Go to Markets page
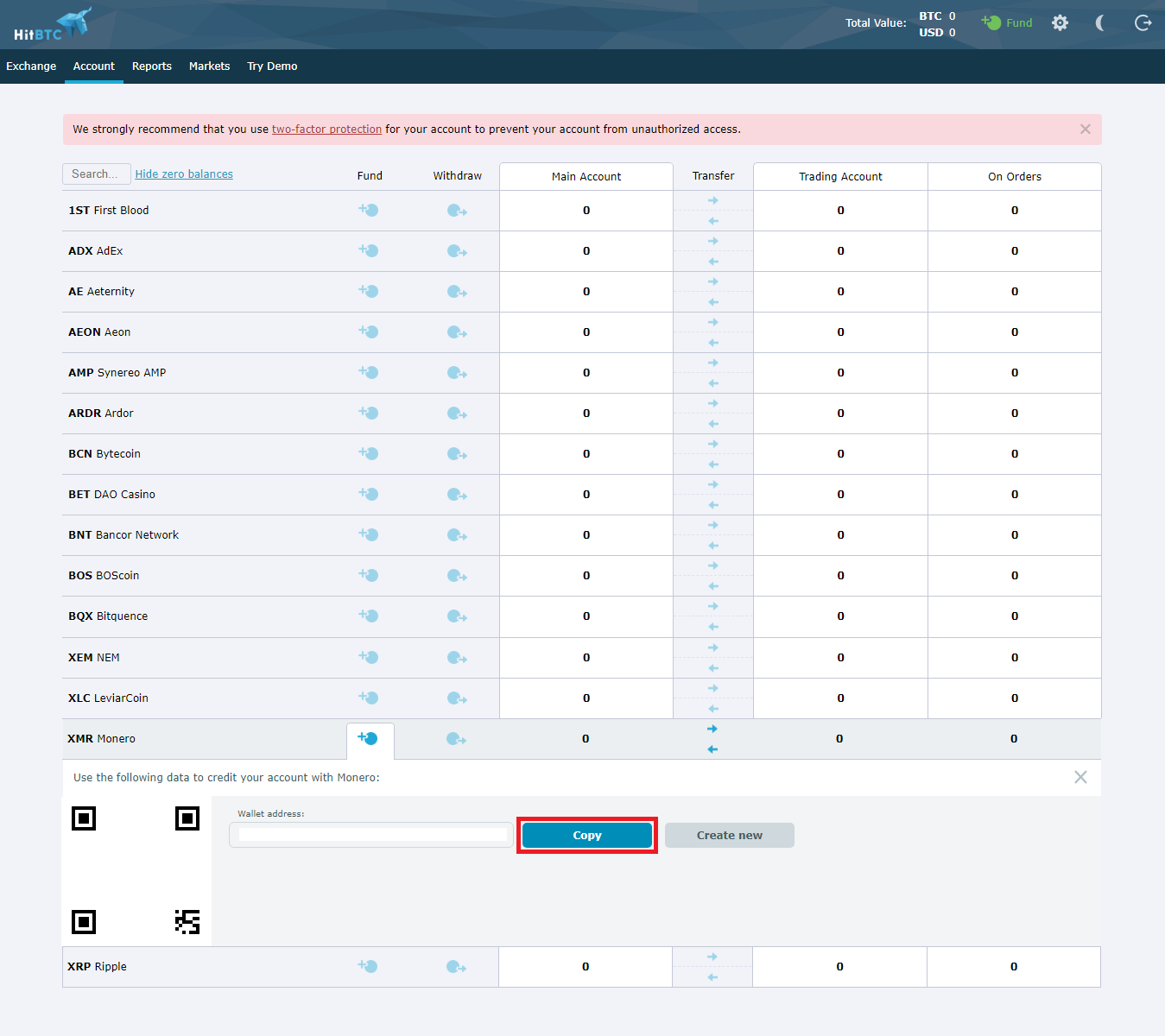The height and width of the screenshot is (1036, 1165). tap(209, 66)
